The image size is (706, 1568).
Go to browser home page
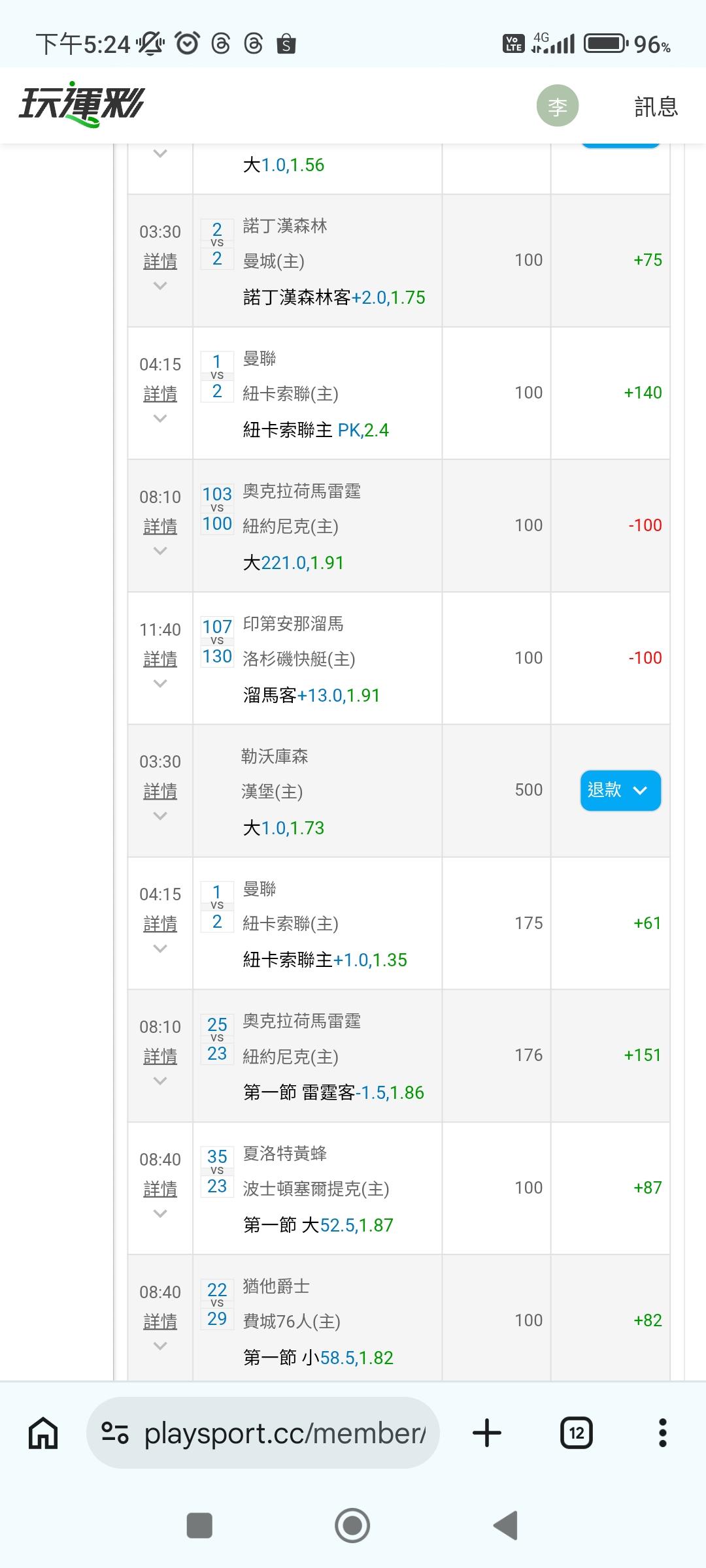click(x=43, y=1433)
